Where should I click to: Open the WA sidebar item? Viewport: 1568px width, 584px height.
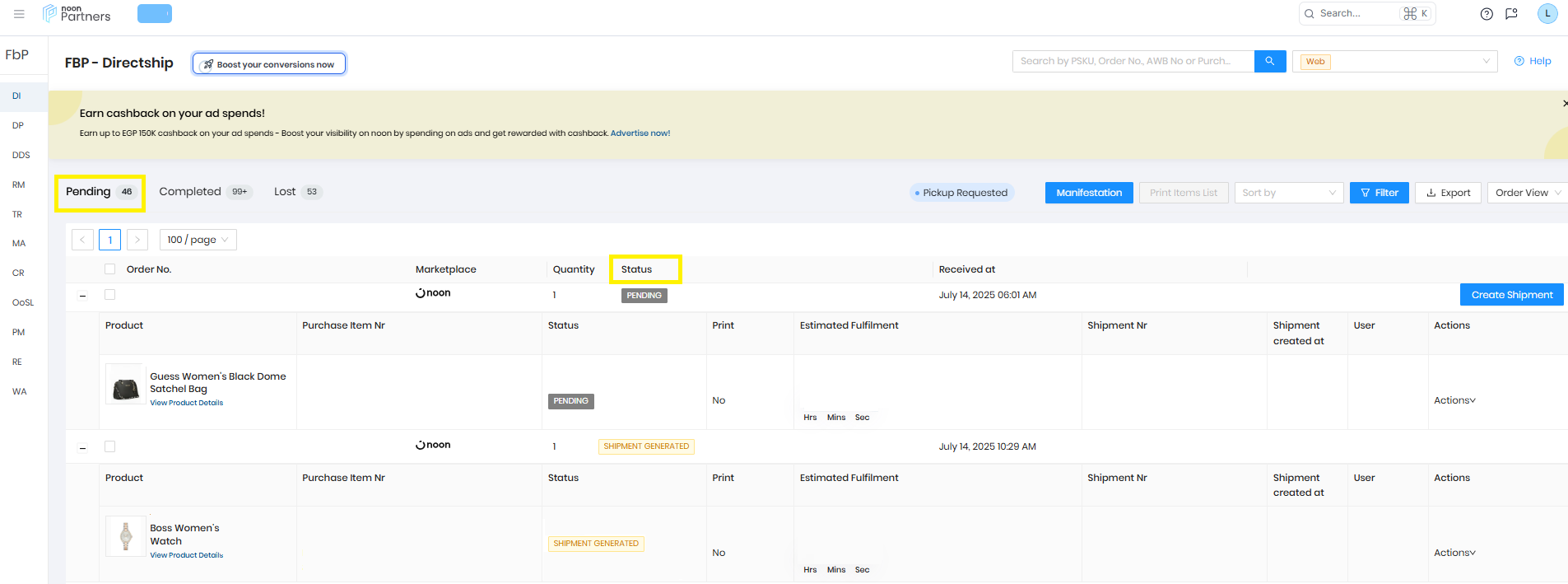[20, 392]
